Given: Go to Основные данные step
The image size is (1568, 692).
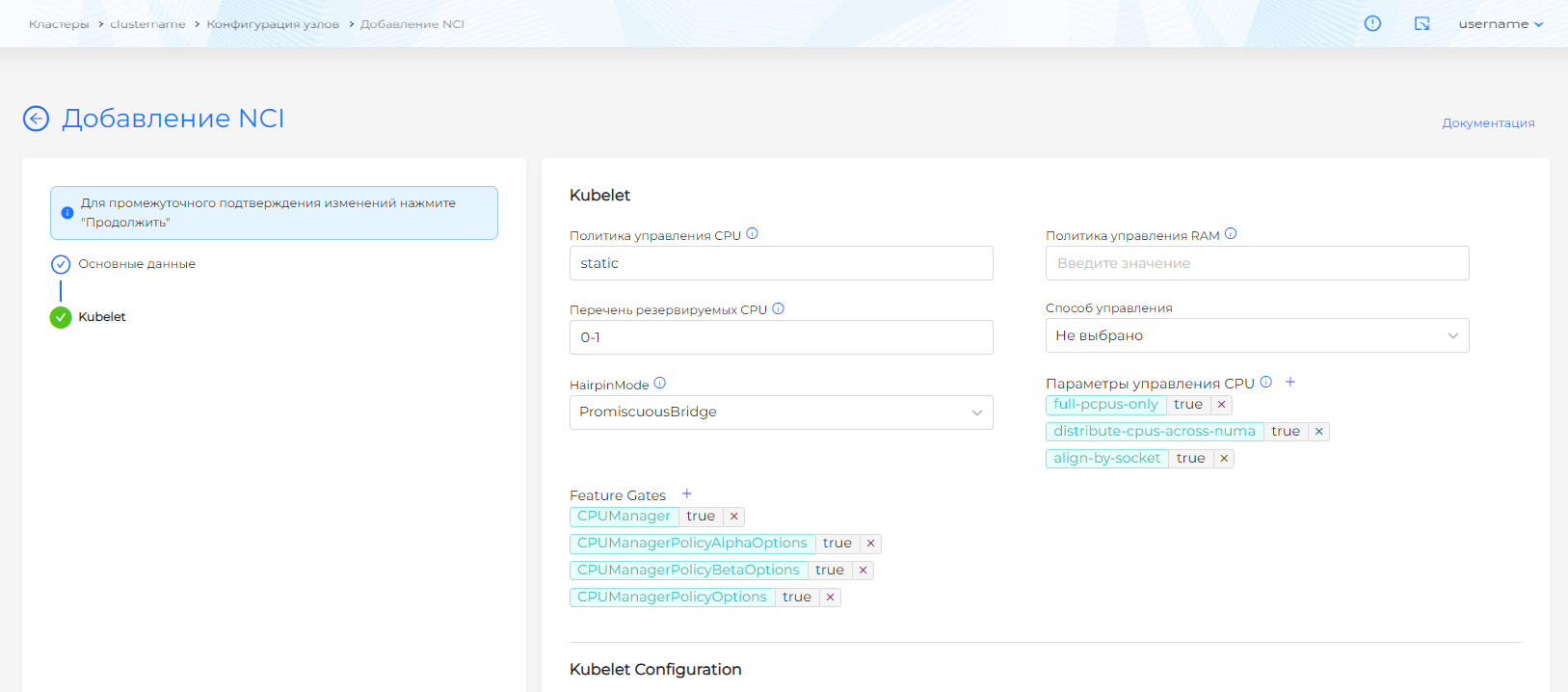Looking at the screenshot, I should point(136,264).
